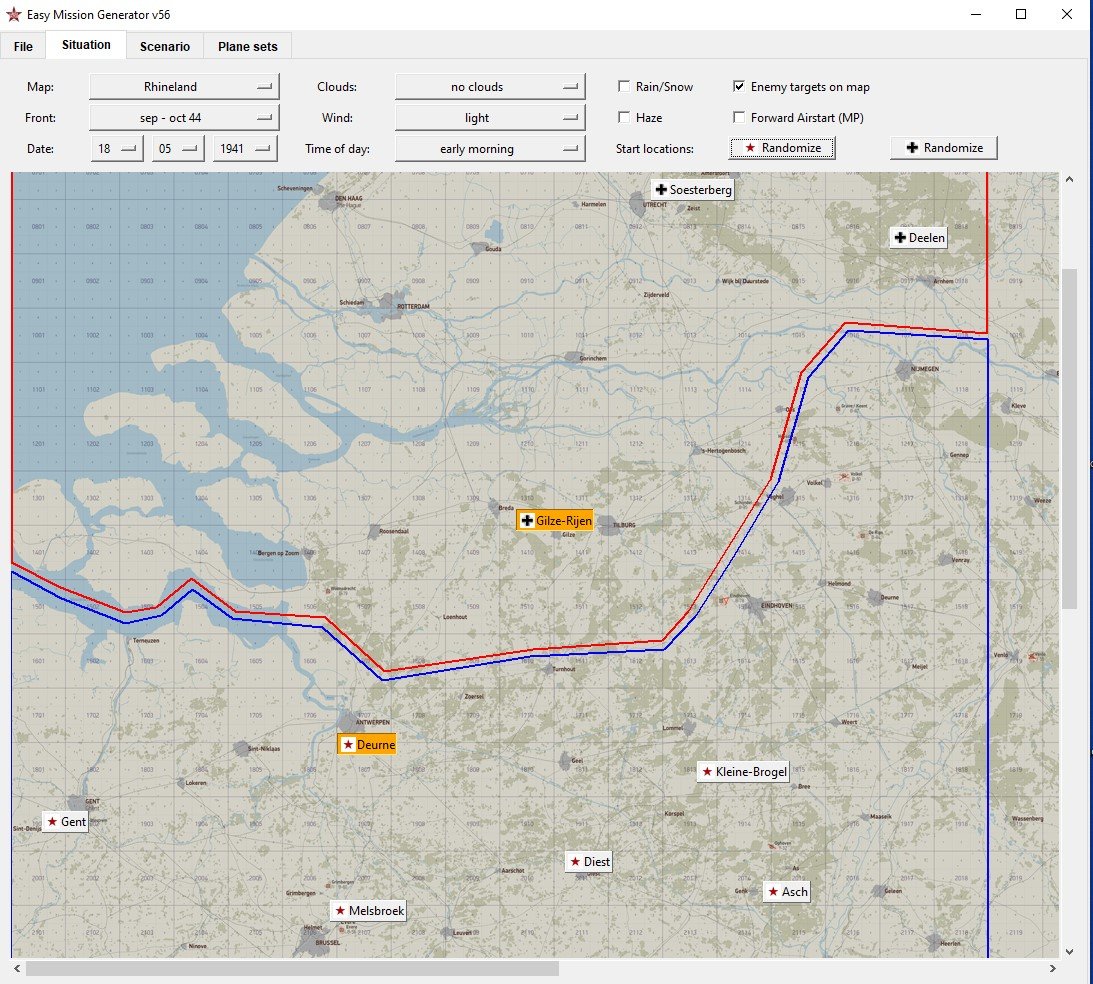The height and width of the screenshot is (984, 1093).
Task: Click the NIJMEGEN label on map
Action: (x=924, y=369)
